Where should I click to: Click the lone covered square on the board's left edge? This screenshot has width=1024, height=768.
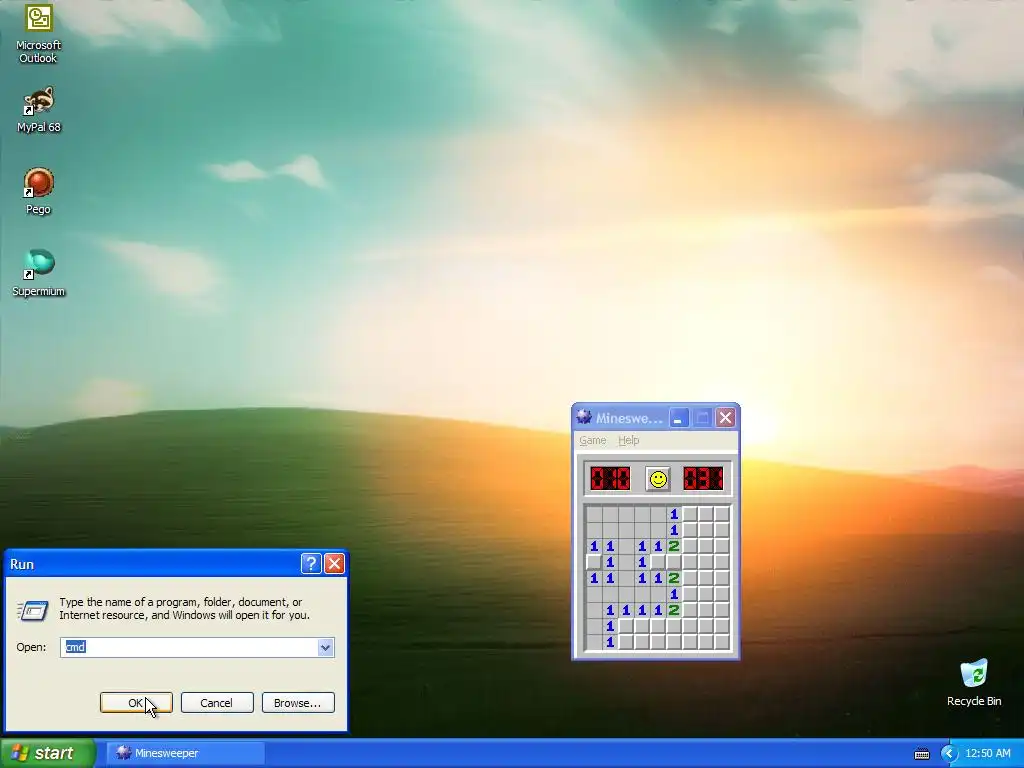tap(594, 562)
